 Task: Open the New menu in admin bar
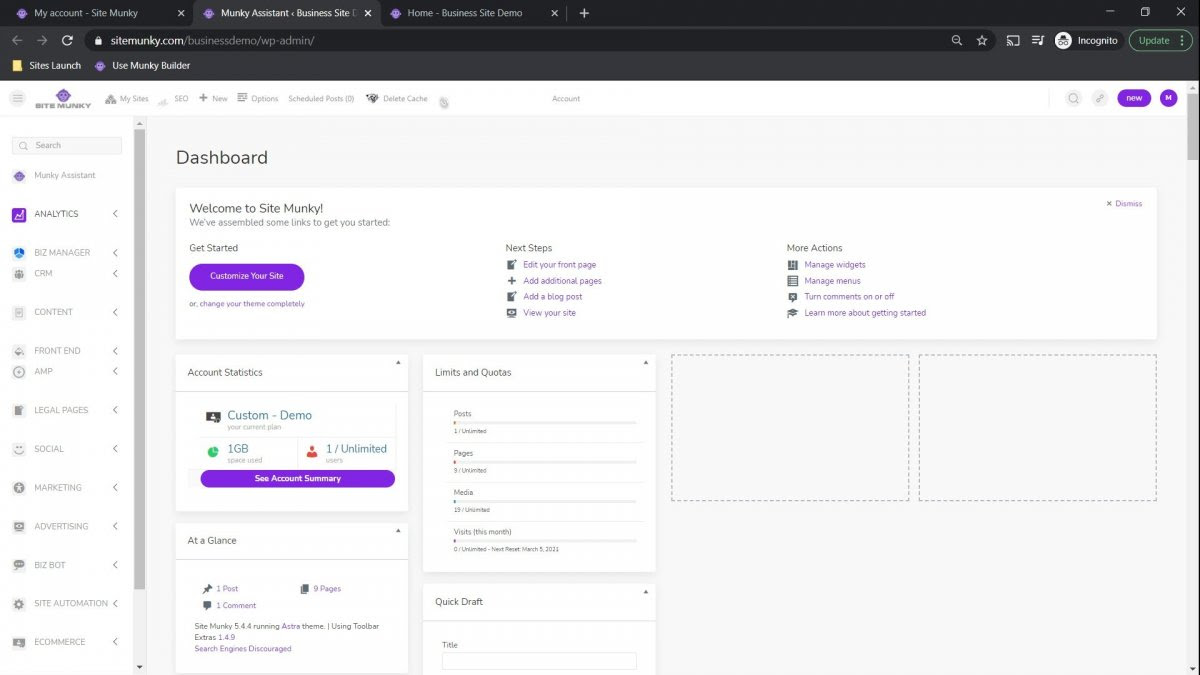click(213, 99)
